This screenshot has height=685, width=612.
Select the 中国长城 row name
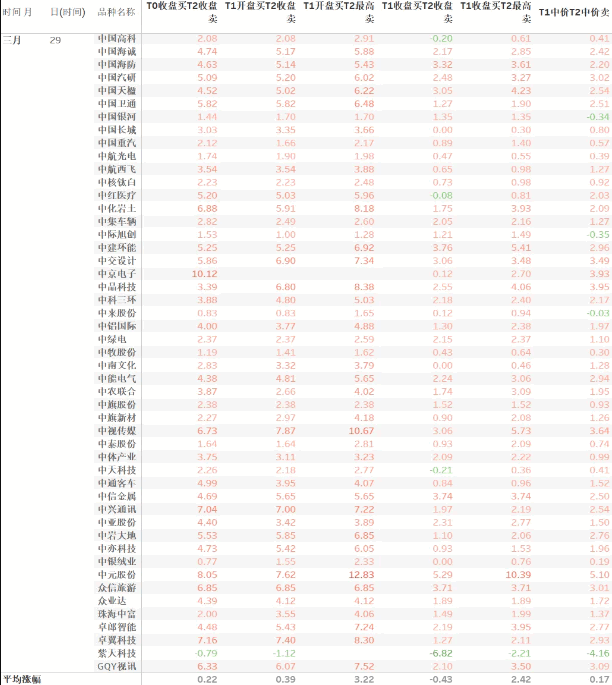(117, 130)
